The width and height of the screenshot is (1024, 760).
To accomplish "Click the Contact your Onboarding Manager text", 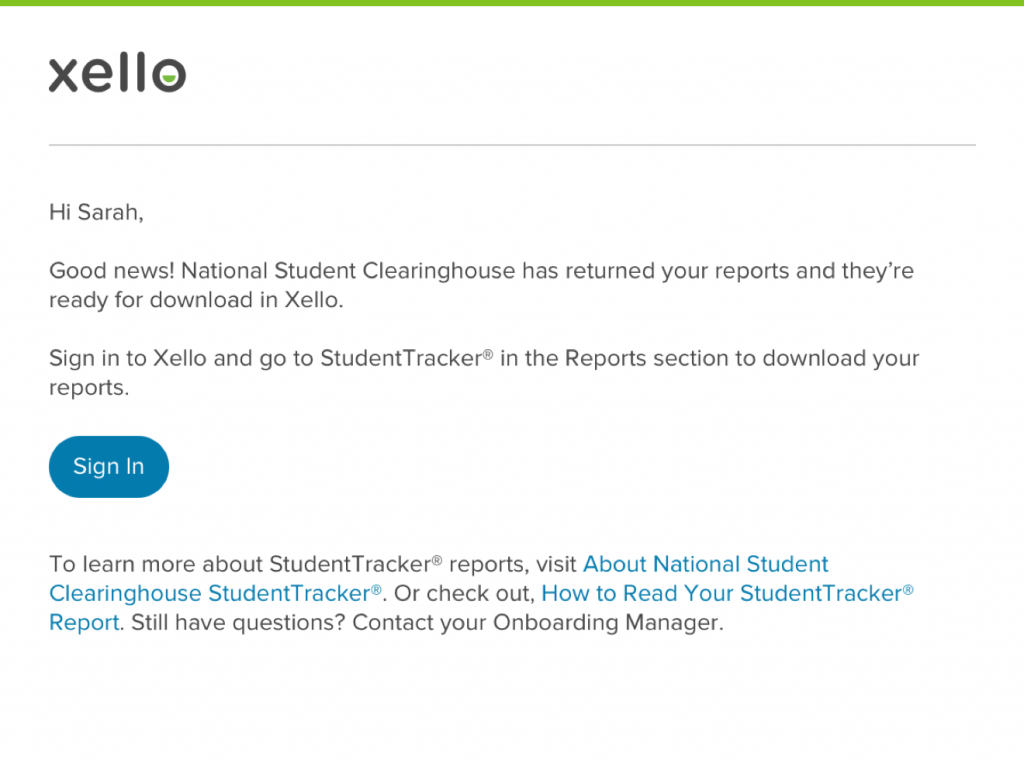I will (538, 622).
